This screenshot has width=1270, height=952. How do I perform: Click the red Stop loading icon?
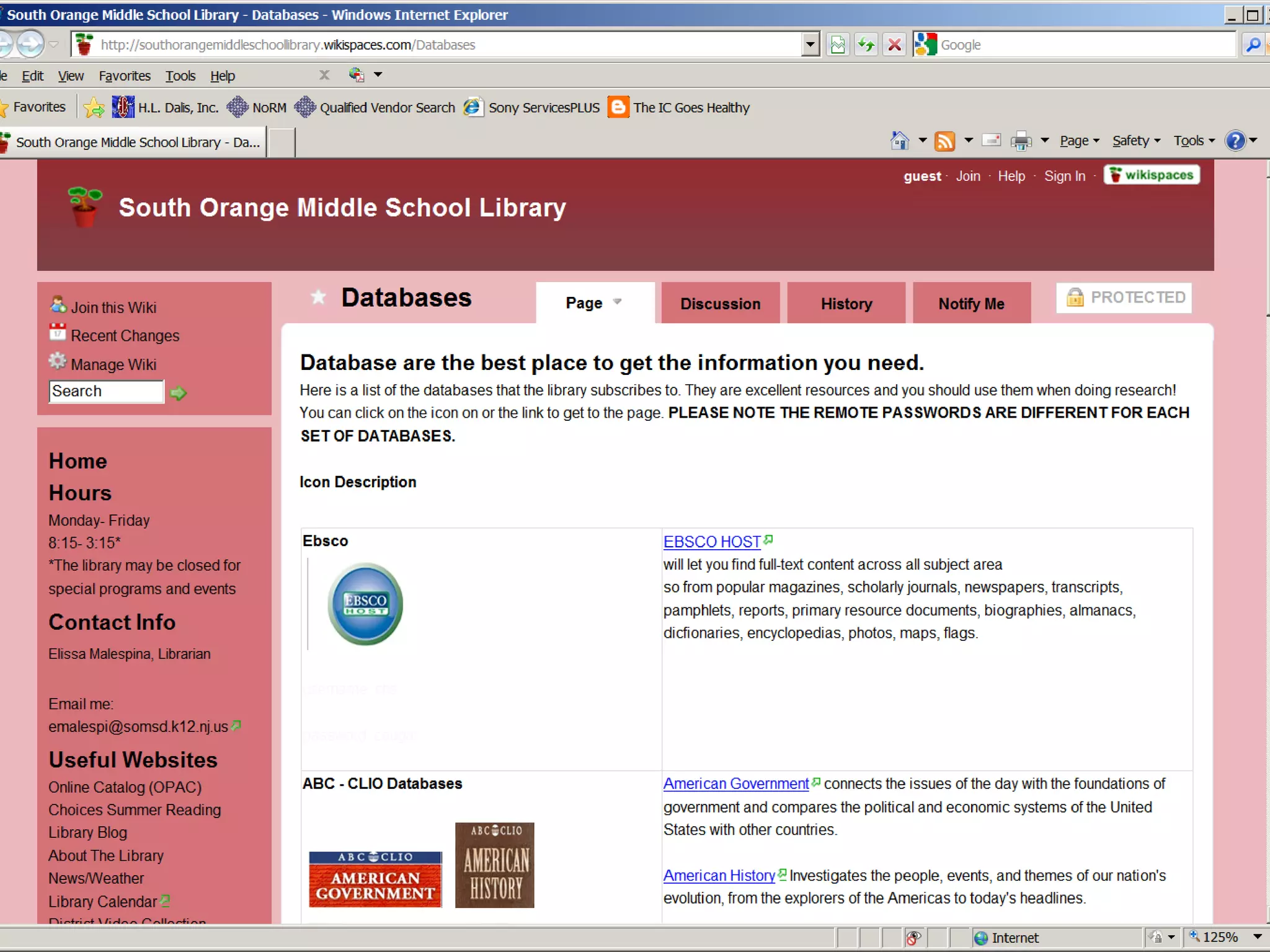894,45
